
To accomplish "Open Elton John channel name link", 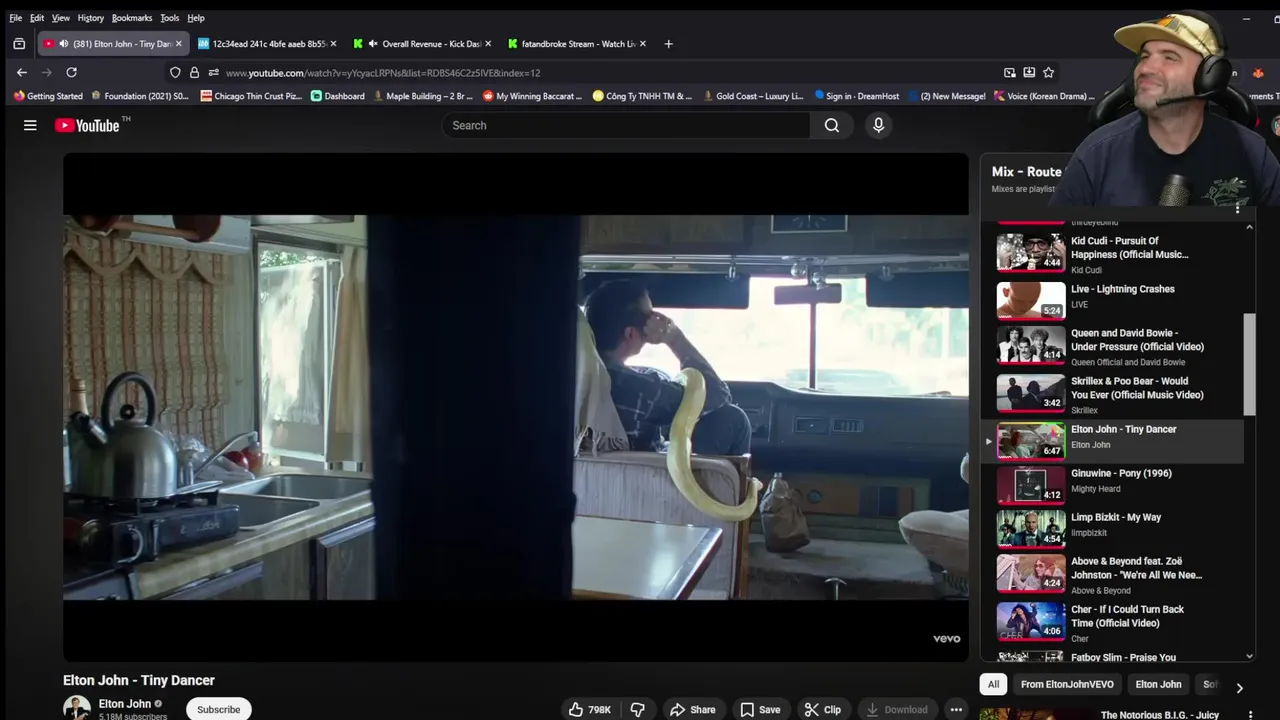I will tap(125, 704).
